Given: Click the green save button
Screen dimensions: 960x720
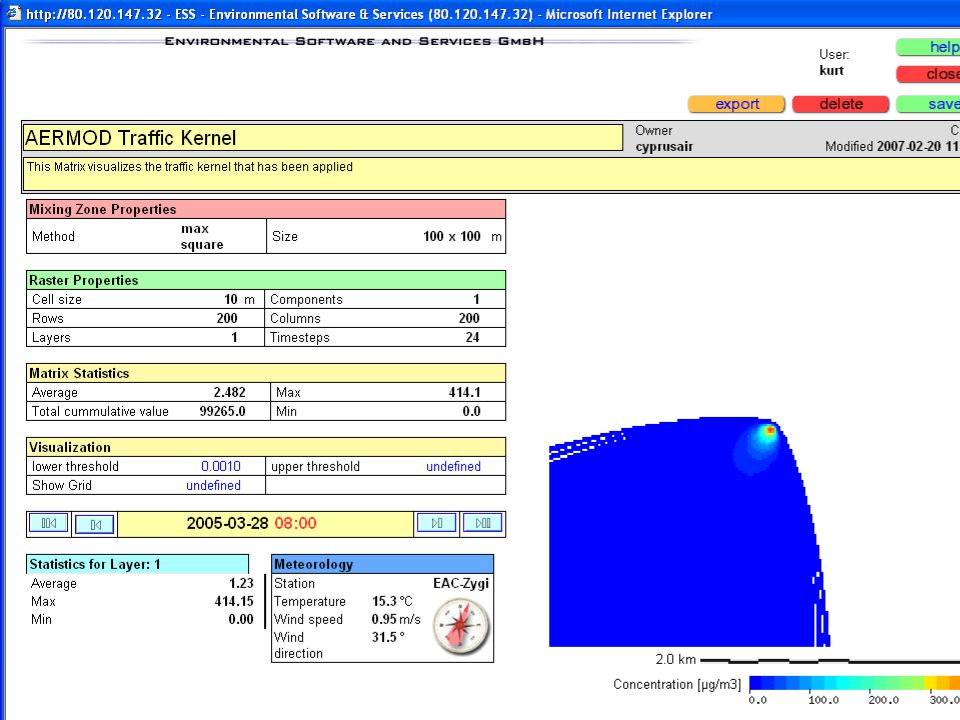Looking at the screenshot, I should coord(928,104).
